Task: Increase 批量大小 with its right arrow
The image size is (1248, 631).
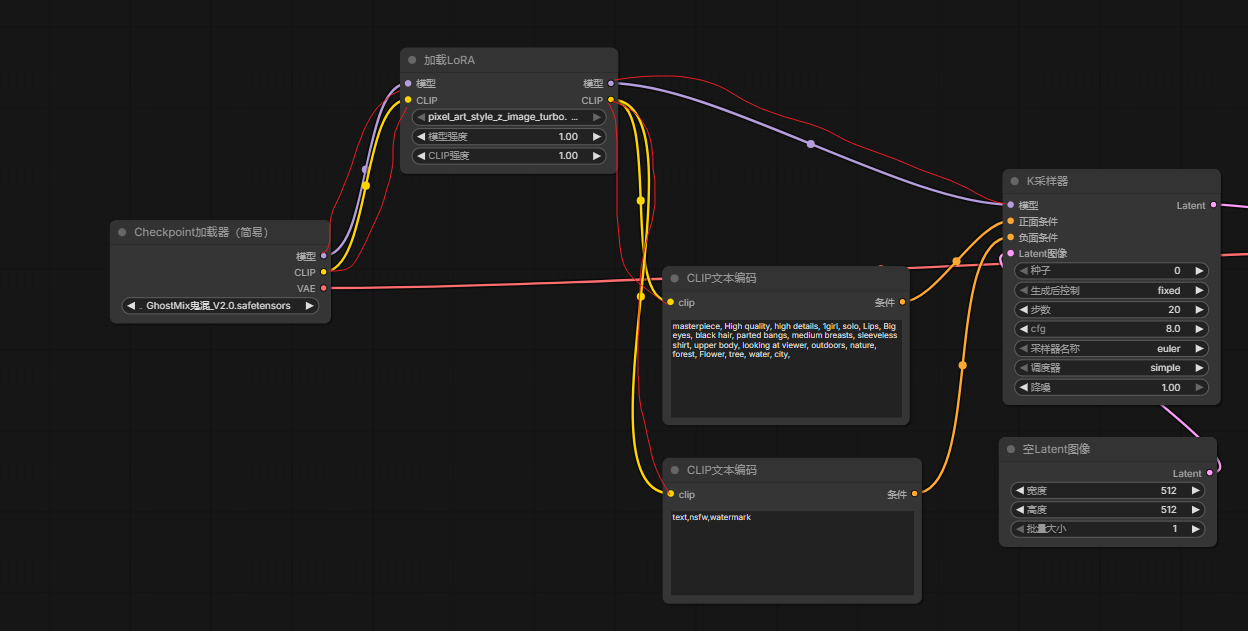Action: pos(1195,529)
